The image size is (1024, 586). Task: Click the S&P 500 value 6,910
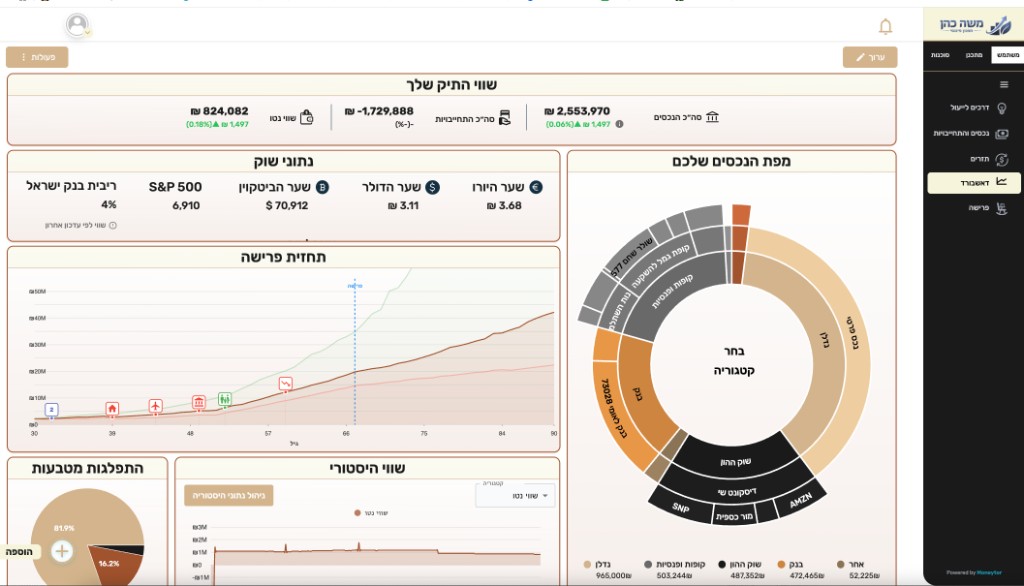tap(186, 206)
